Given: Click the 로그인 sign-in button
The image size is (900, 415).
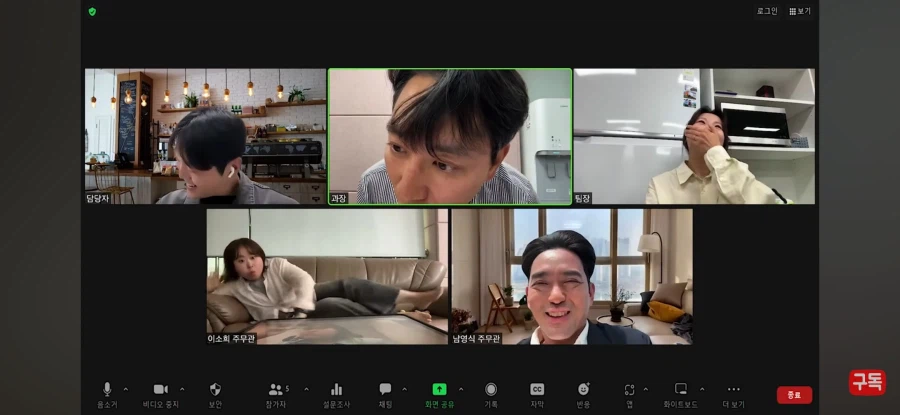Looking at the screenshot, I should (767, 11).
